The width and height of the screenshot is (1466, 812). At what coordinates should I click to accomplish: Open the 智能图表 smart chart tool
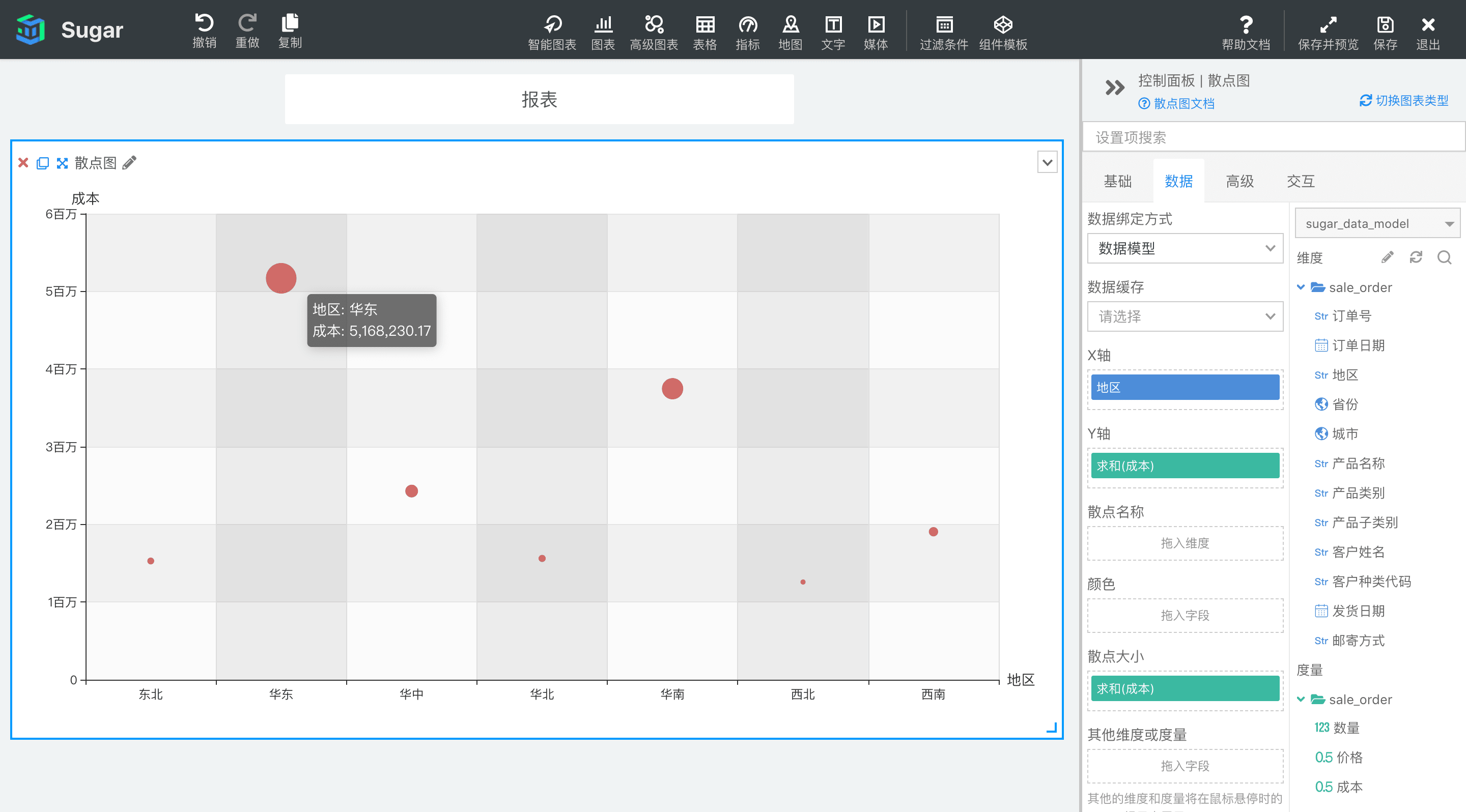click(552, 32)
